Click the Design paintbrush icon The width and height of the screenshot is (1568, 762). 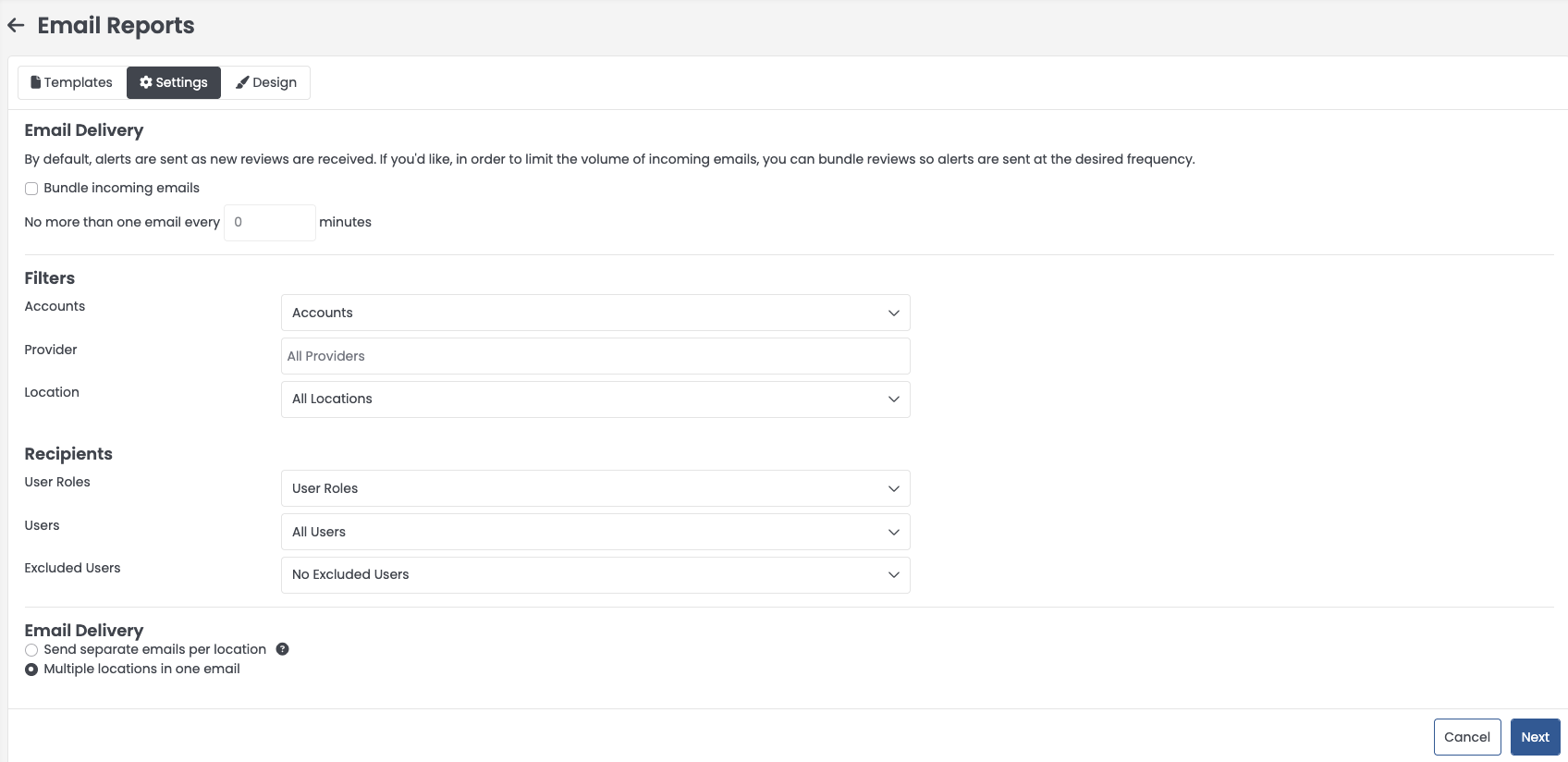pyautogui.click(x=242, y=82)
